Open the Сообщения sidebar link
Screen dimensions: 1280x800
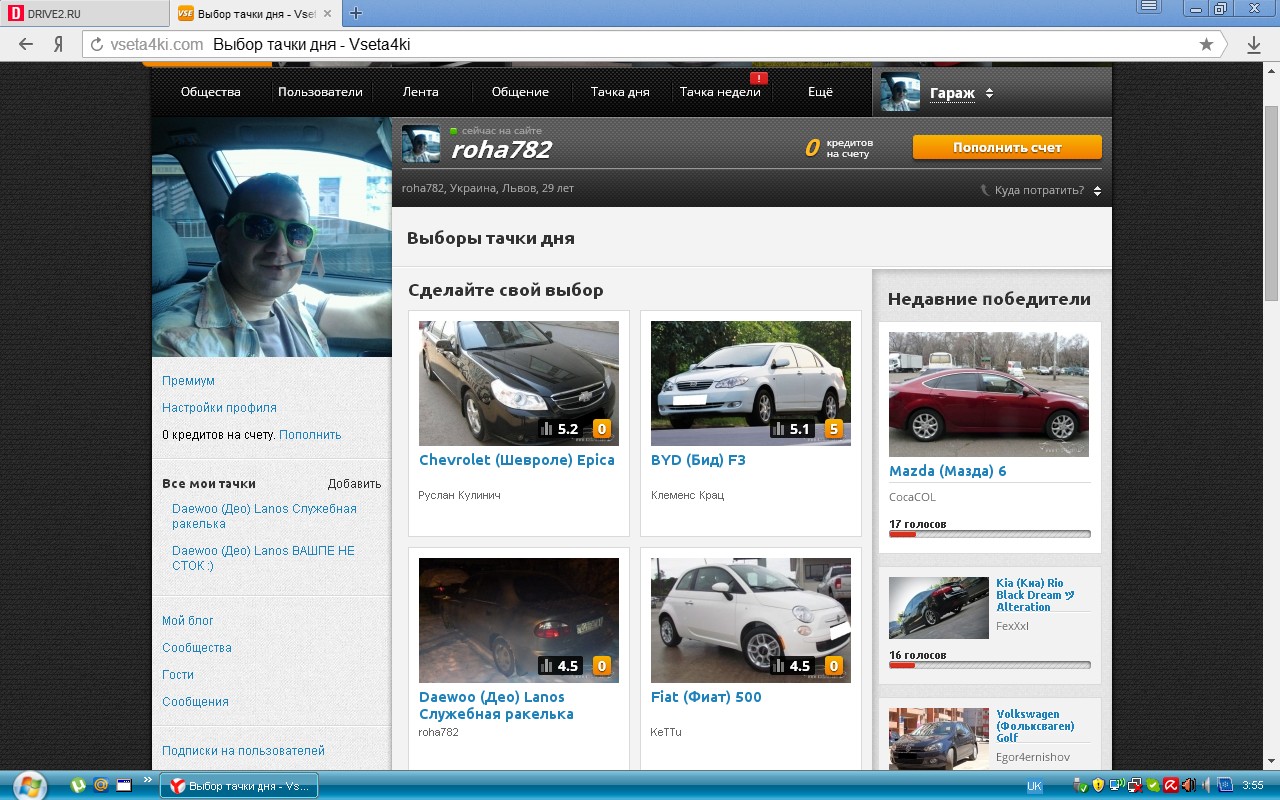coord(195,702)
